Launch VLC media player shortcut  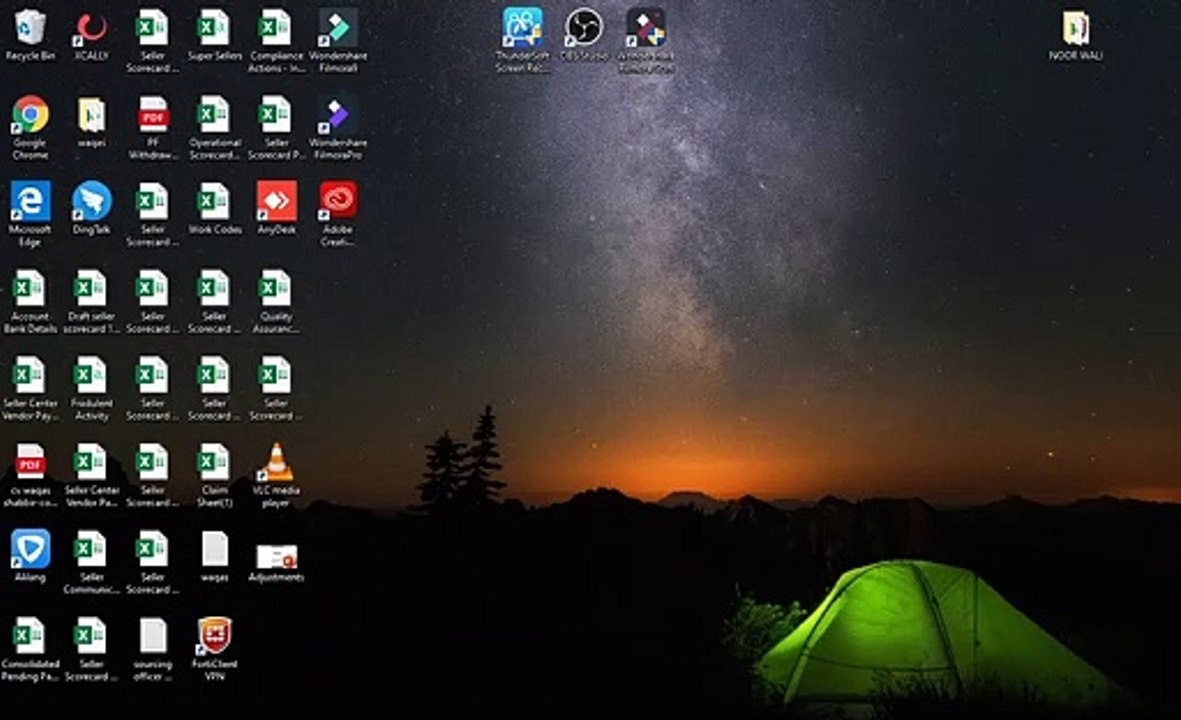pyautogui.click(x=276, y=462)
